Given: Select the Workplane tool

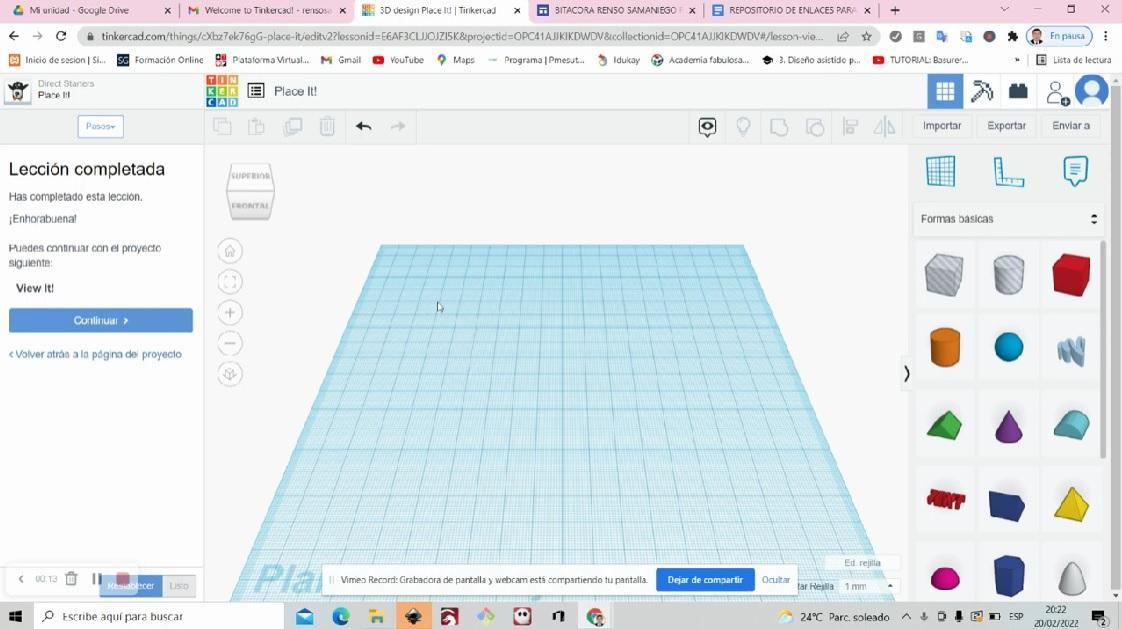Looking at the screenshot, I should coord(940,172).
